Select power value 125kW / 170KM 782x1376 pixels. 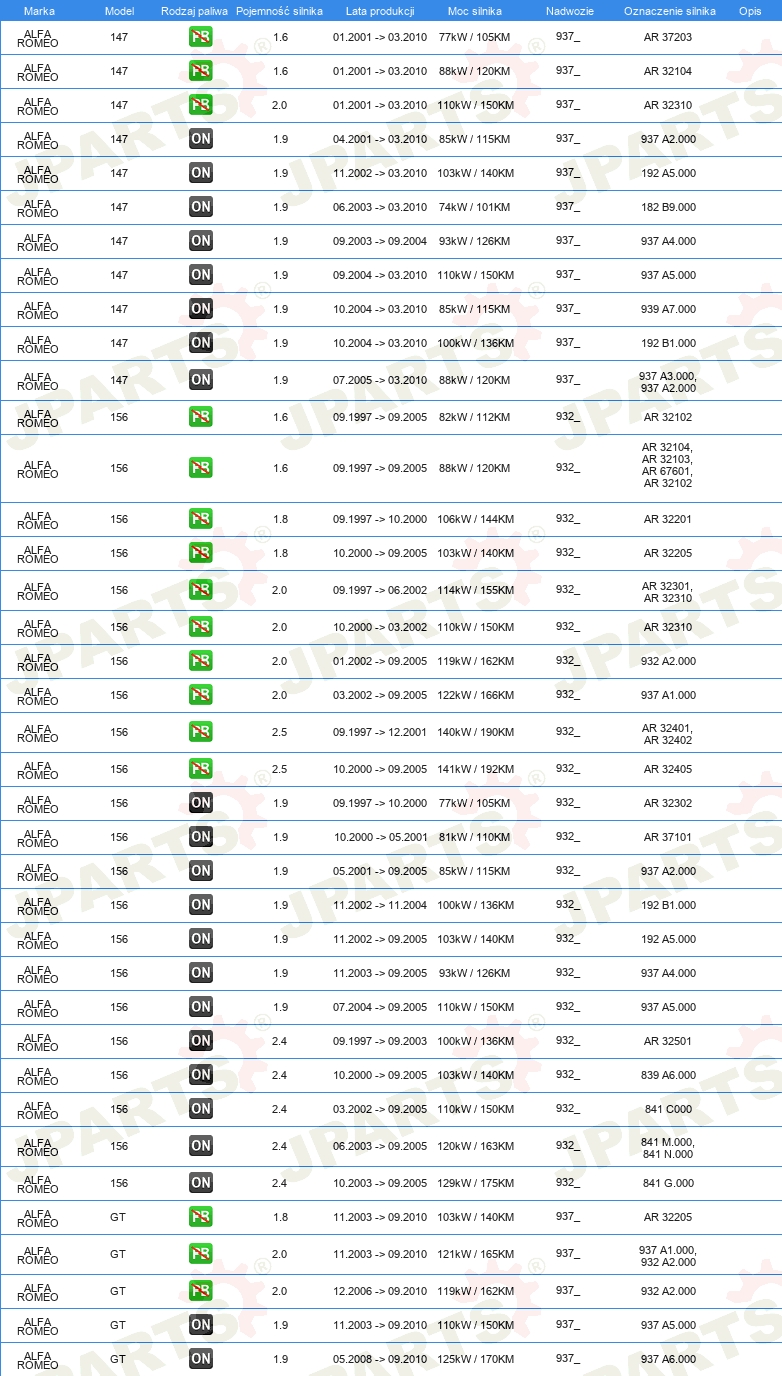pos(476,1360)
